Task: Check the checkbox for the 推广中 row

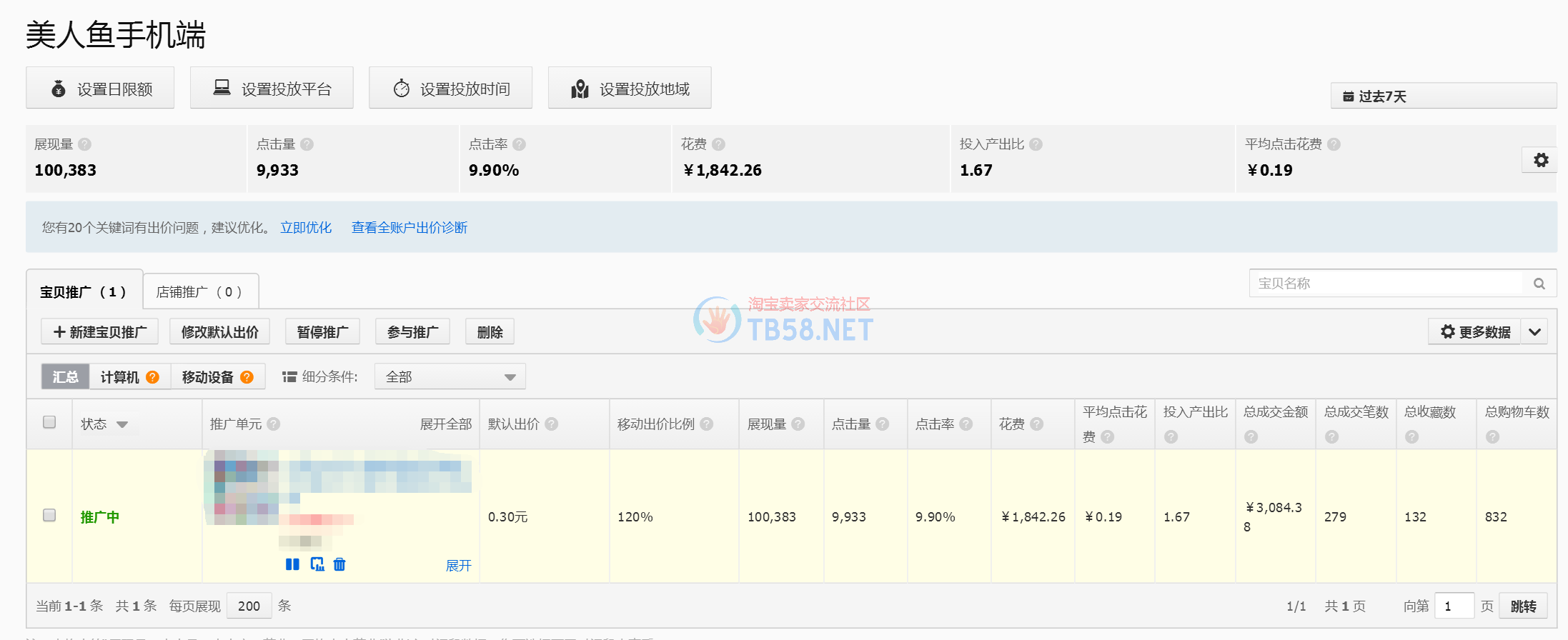Action: (49, 515)
